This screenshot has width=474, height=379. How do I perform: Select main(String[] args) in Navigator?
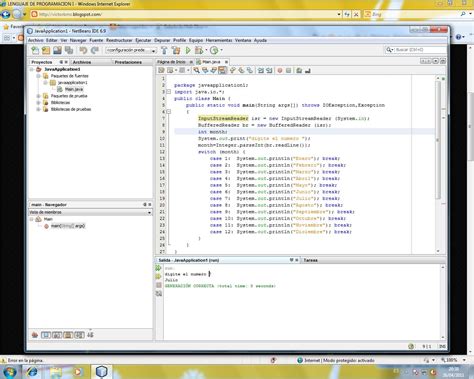tap(68, 226)
